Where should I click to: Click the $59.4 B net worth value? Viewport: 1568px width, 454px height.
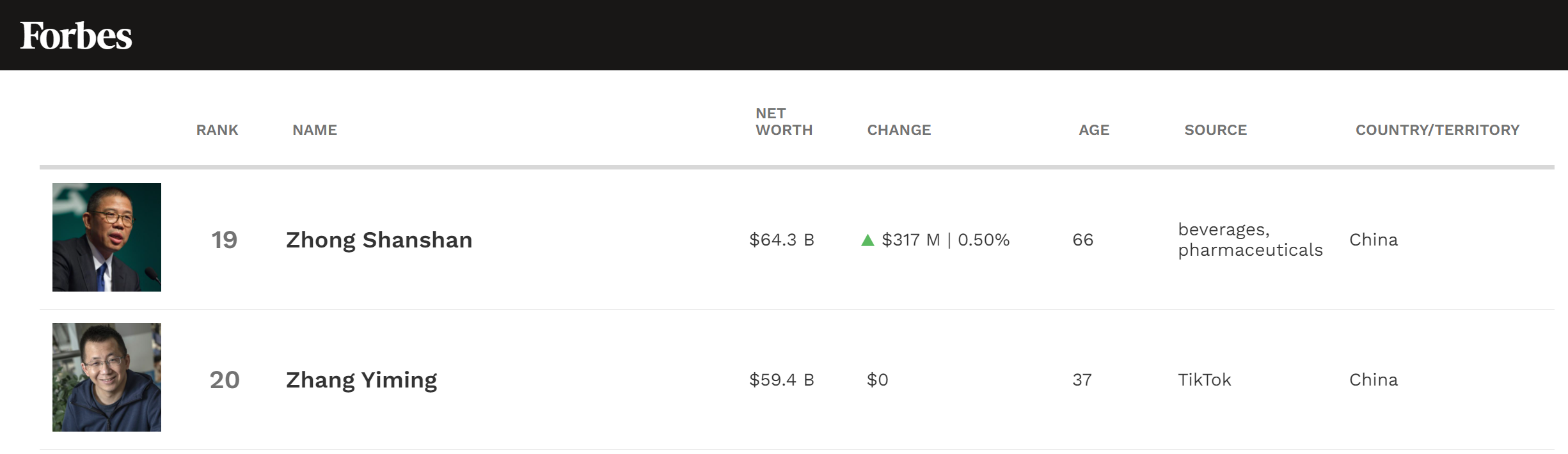click(782, 380)
